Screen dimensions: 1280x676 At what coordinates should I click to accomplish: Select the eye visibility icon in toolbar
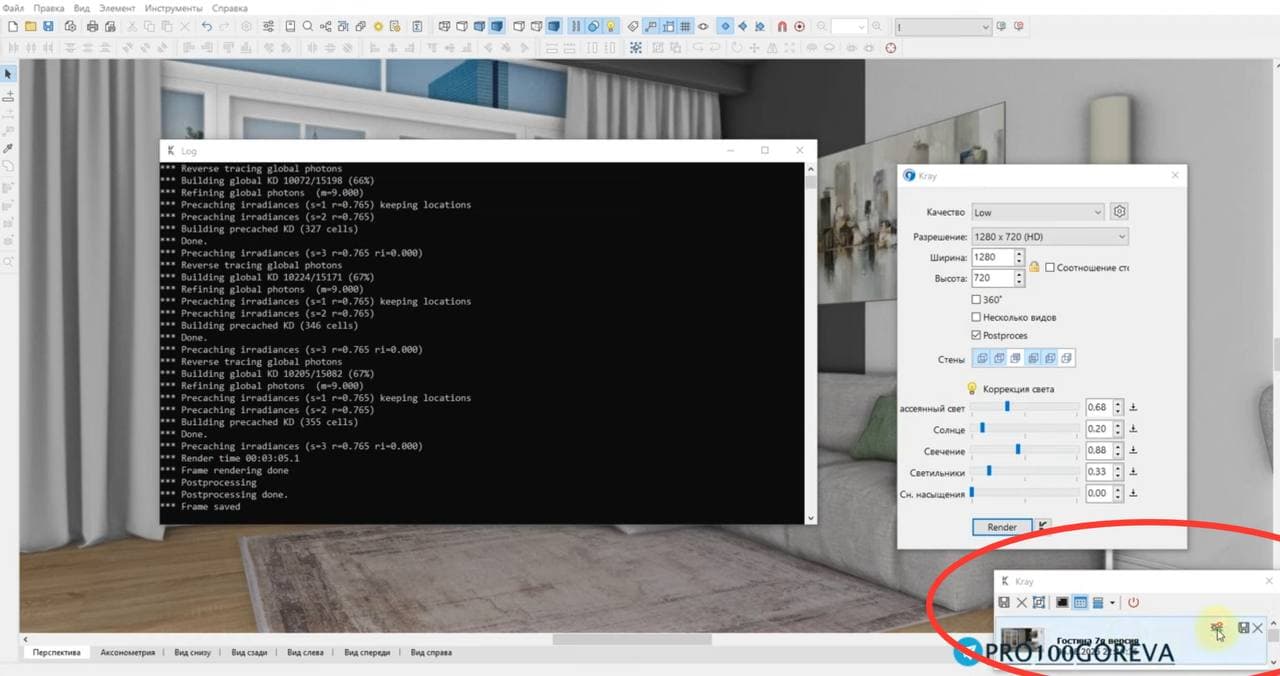click(x=703, y=26)
